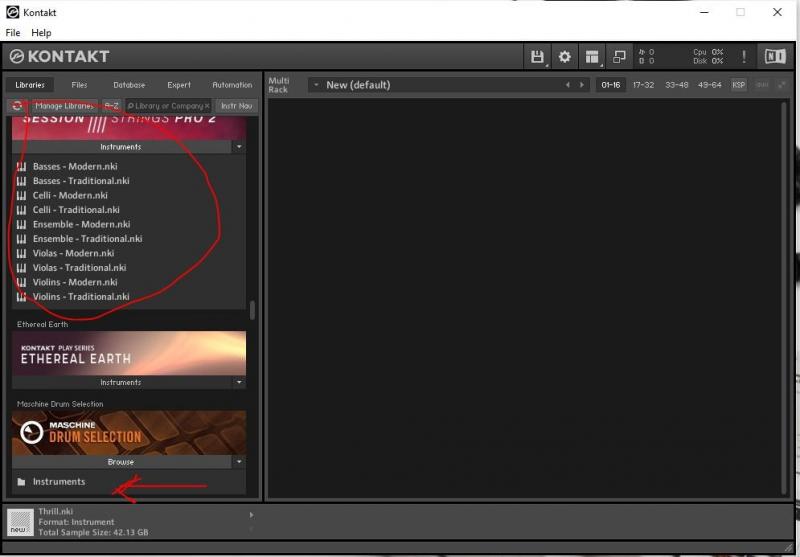Open the Help menu
Image resolution: width=800 pixels, height=557 pixels.
pyautogui.click(x=41, y=33)
